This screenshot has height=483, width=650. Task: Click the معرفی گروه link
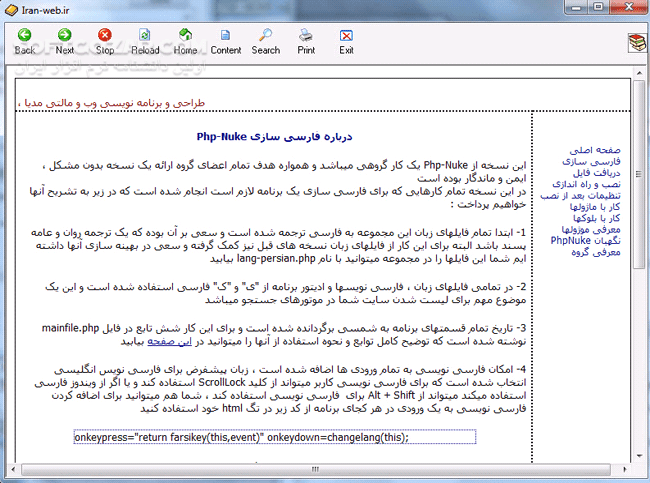point(593,253)
